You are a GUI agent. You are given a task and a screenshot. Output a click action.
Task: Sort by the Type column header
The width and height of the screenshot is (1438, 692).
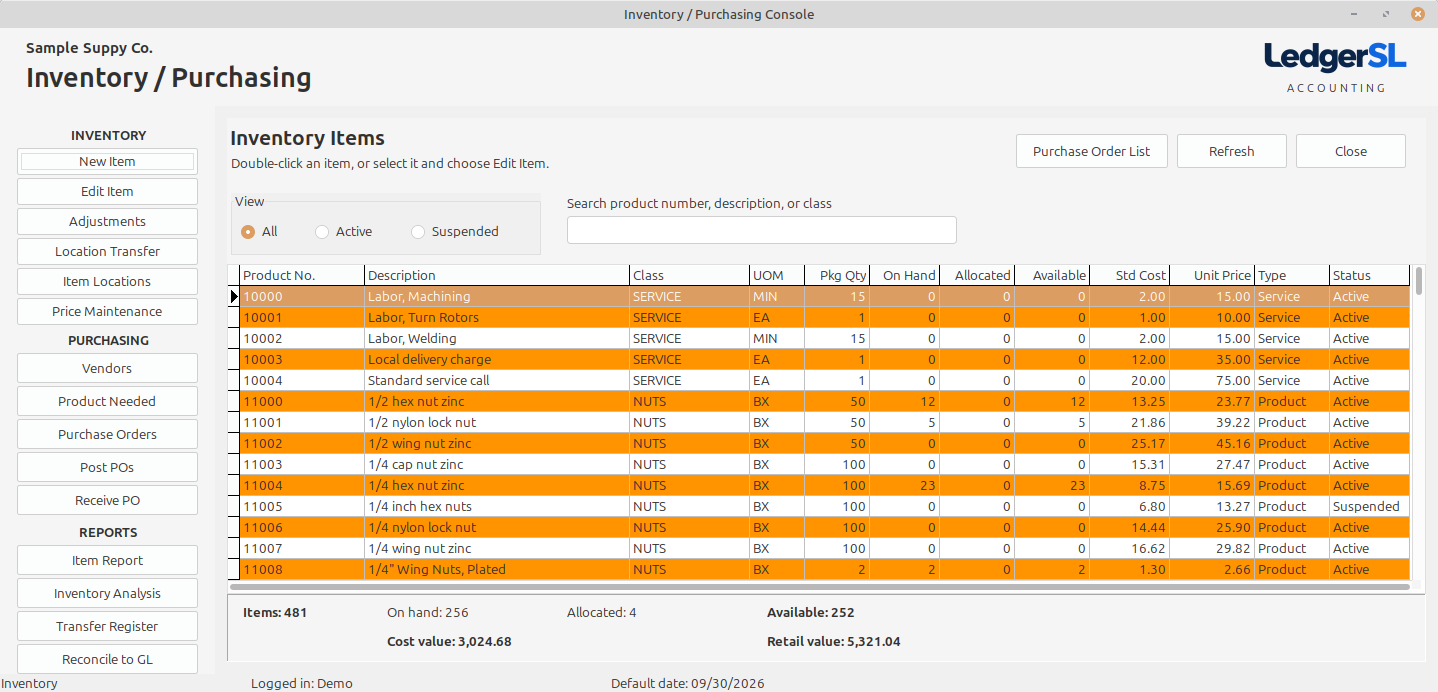pyautogui.click(x=1292, y=275)
